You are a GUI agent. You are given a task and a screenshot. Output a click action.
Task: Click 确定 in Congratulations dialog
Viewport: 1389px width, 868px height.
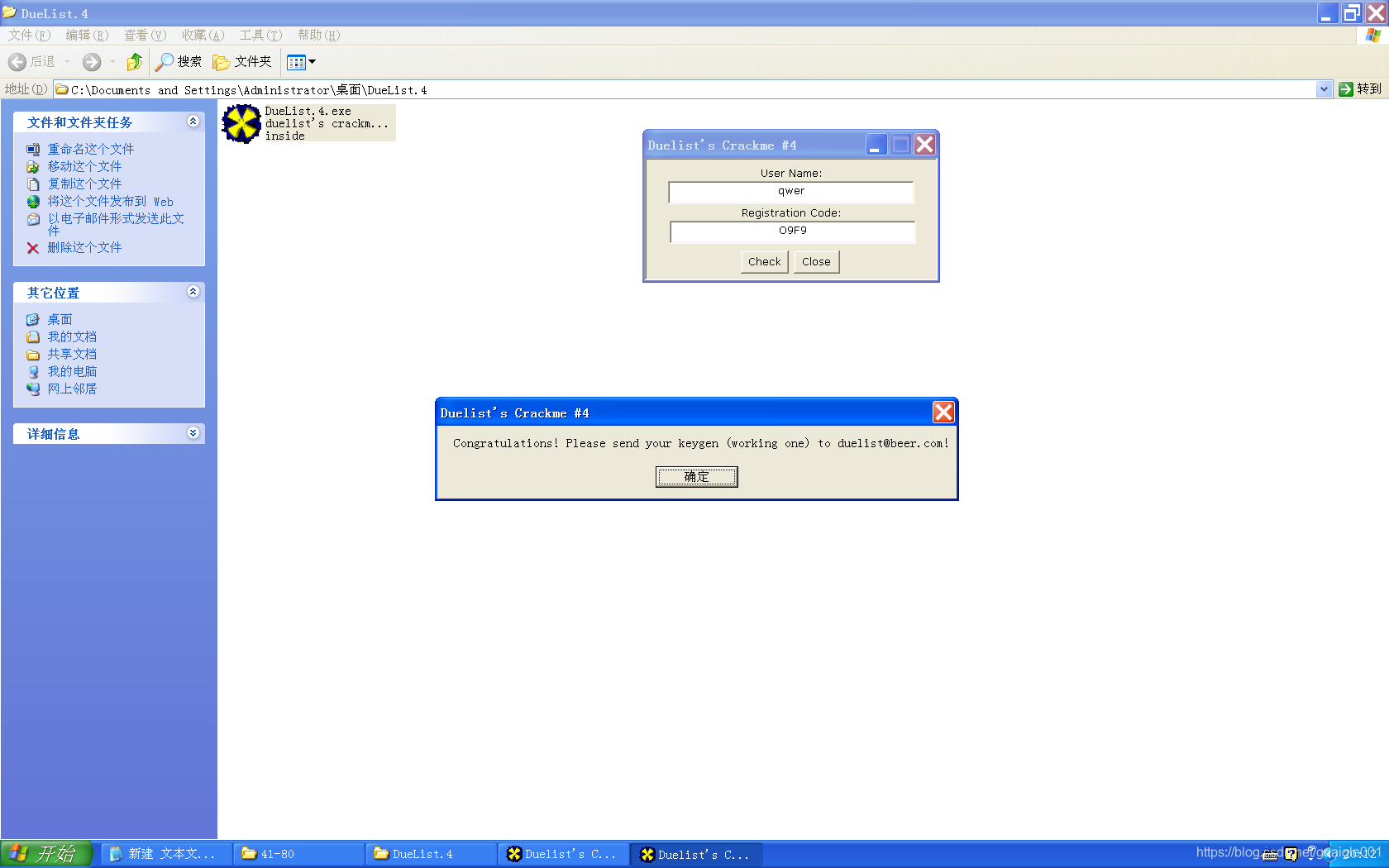pos(696,477)
